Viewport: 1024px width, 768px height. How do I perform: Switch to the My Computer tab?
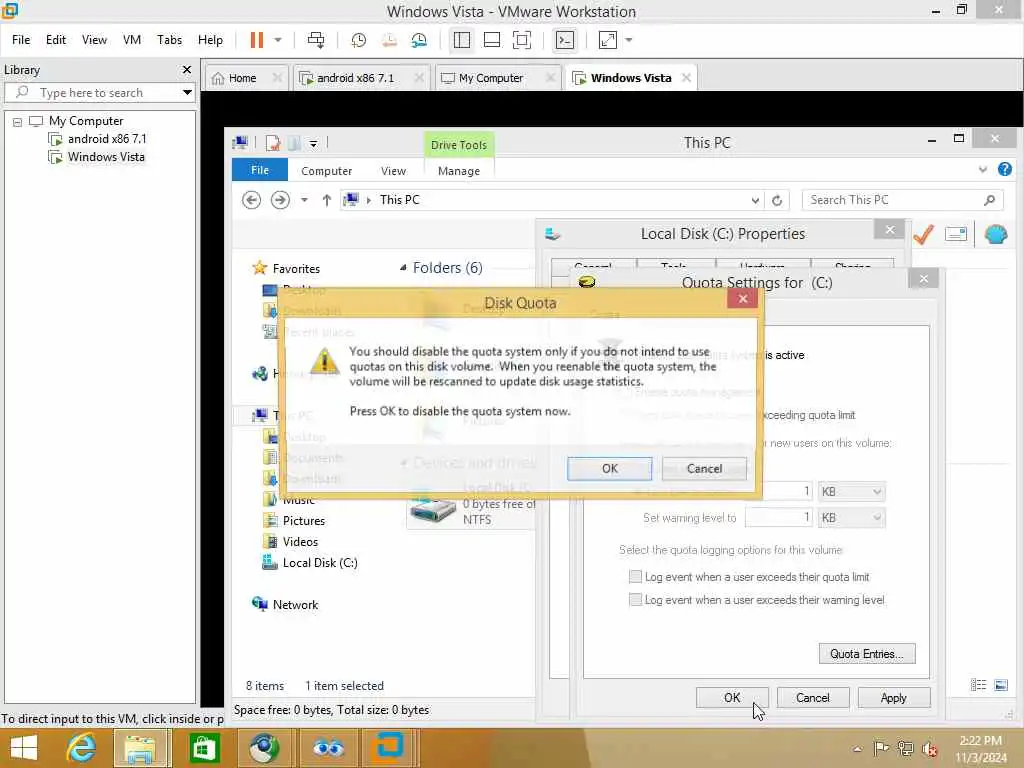491,78
